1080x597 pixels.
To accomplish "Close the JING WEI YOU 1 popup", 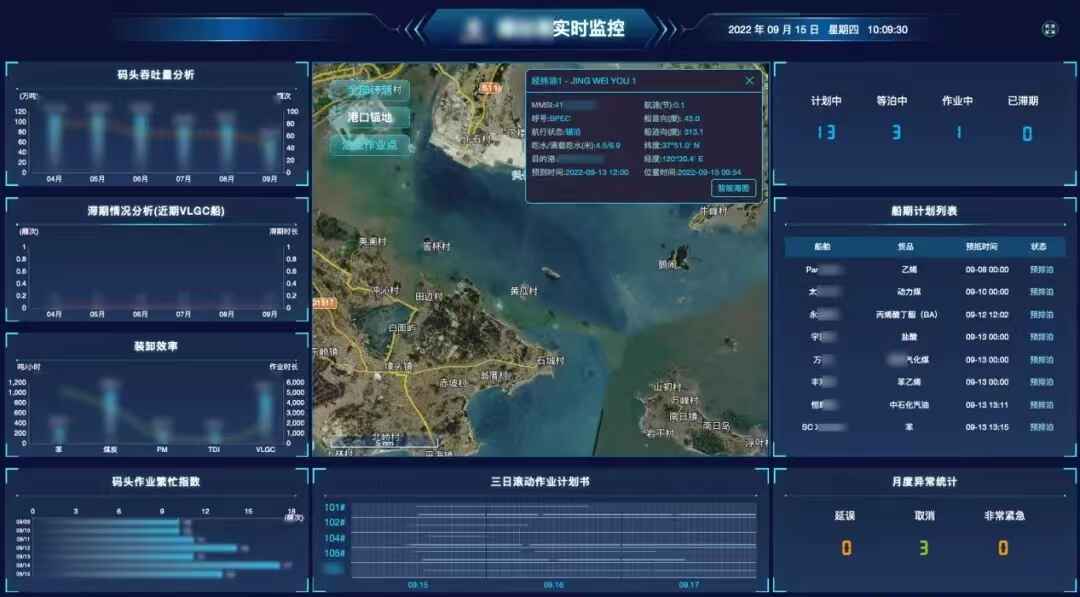I will (x=750, y=80).
